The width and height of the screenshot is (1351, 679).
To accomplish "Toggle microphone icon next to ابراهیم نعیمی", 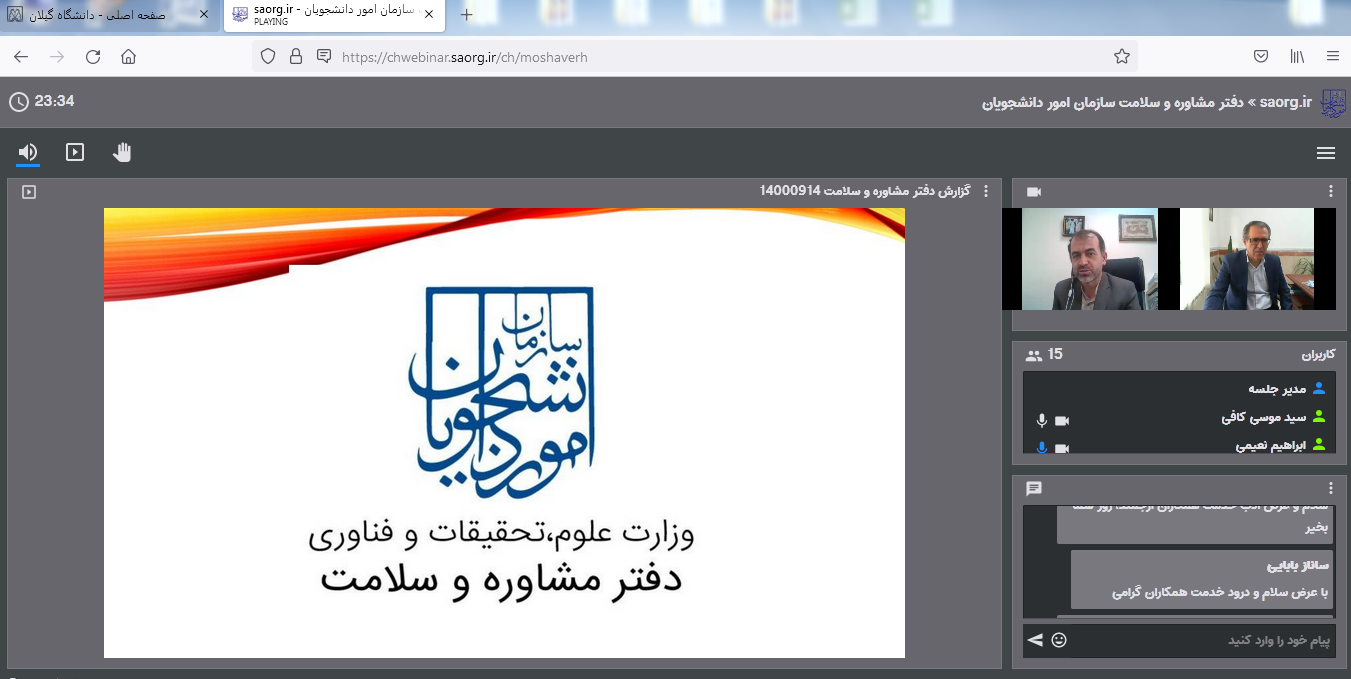I will click(1041, 448).
